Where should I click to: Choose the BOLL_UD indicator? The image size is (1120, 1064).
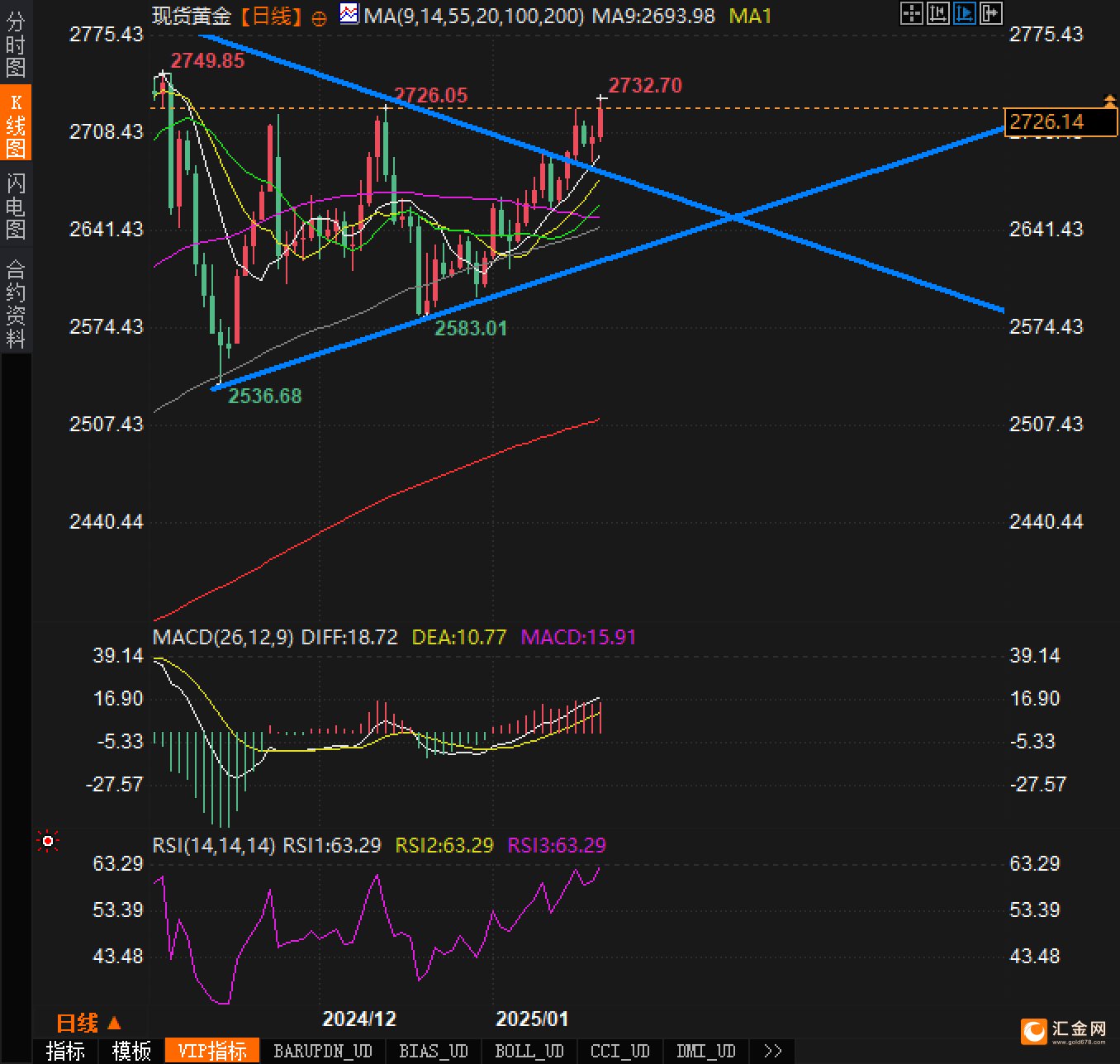click(x=529, y=1051)
